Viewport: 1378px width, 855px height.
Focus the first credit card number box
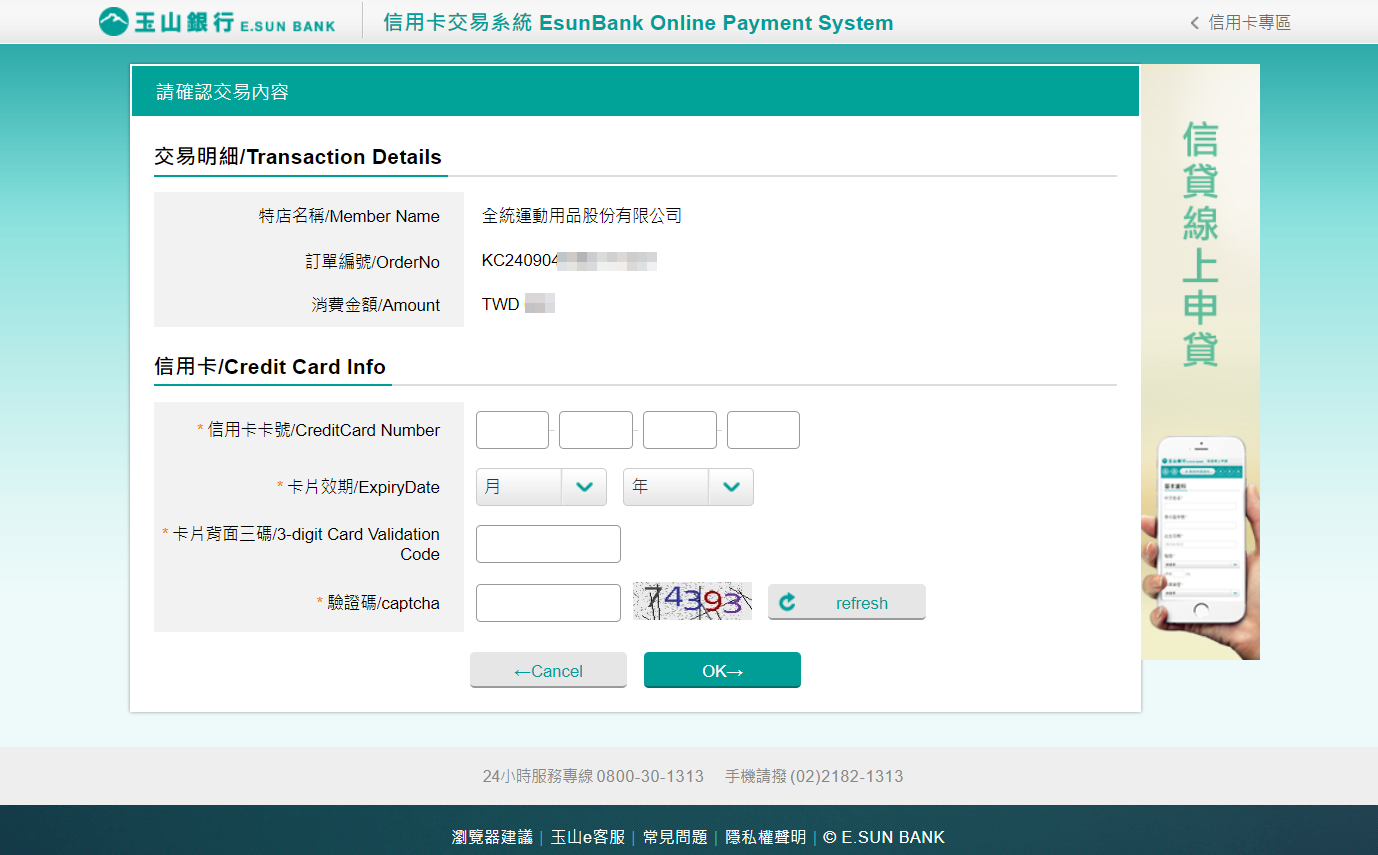[512, 430]
